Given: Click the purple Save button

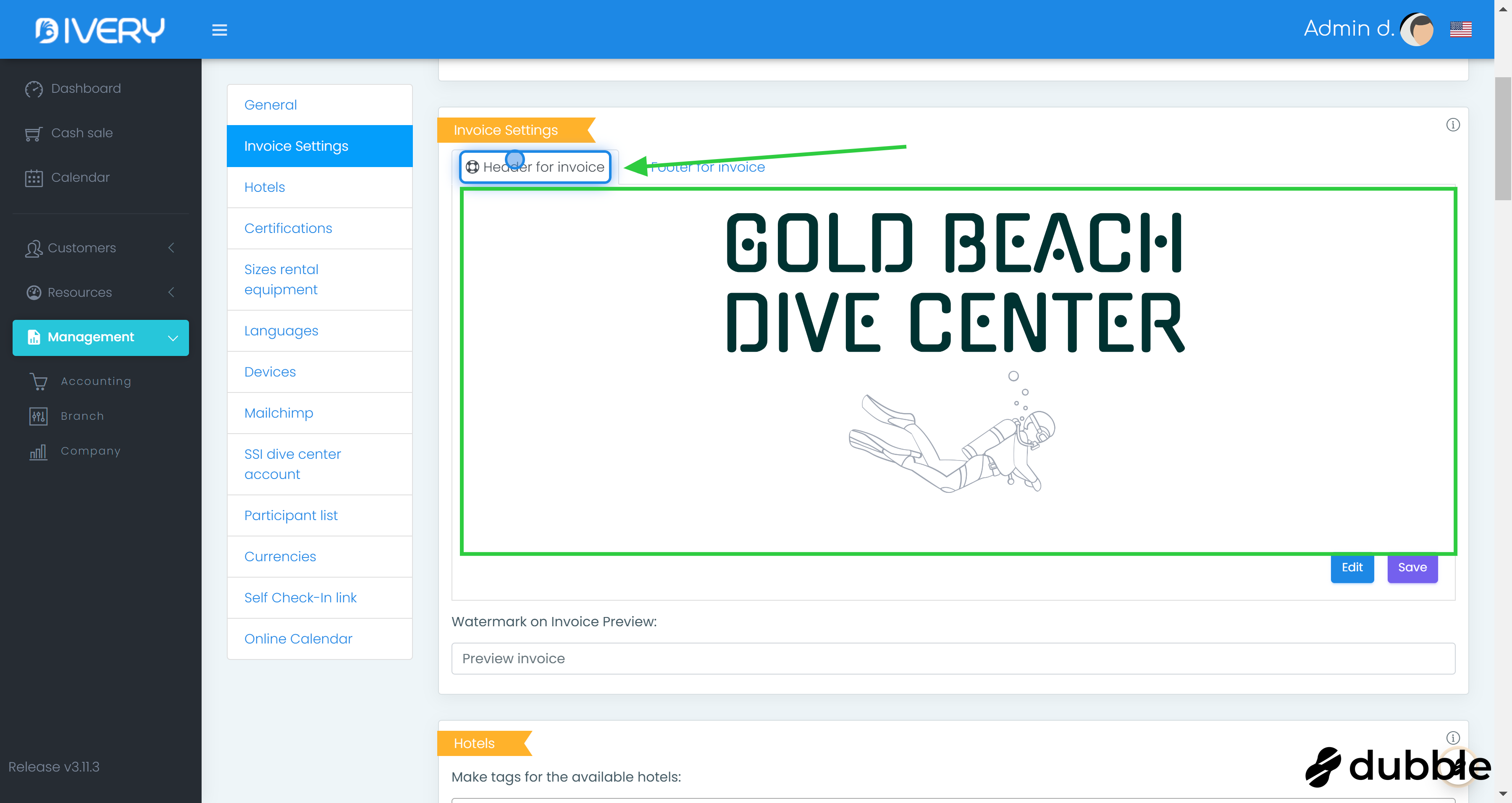Looking at the screenshot, I should click(x=1412, y=567).
